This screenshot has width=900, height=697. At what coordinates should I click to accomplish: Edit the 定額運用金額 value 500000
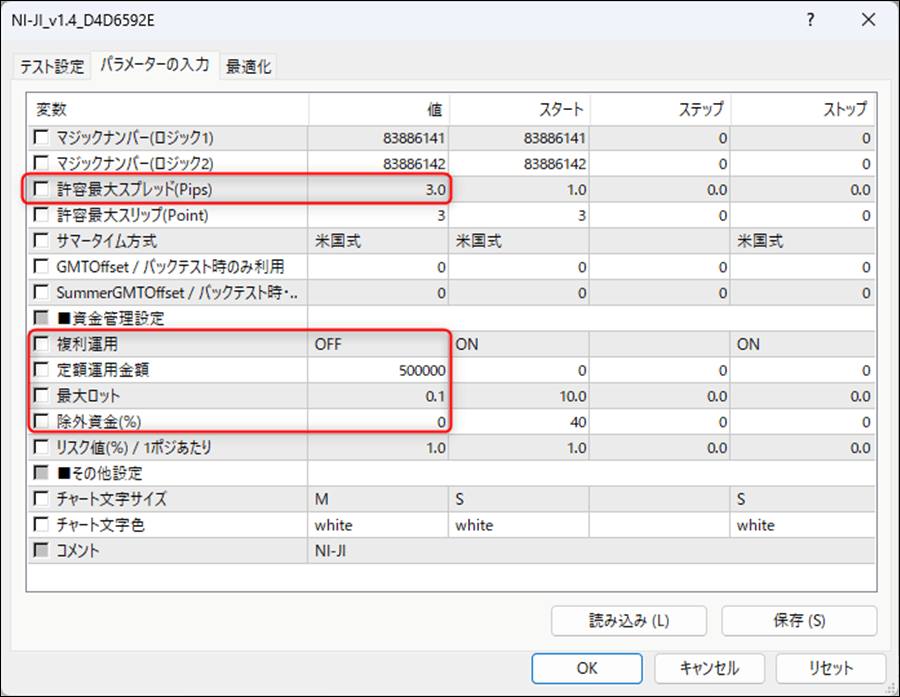coord(378,370)
